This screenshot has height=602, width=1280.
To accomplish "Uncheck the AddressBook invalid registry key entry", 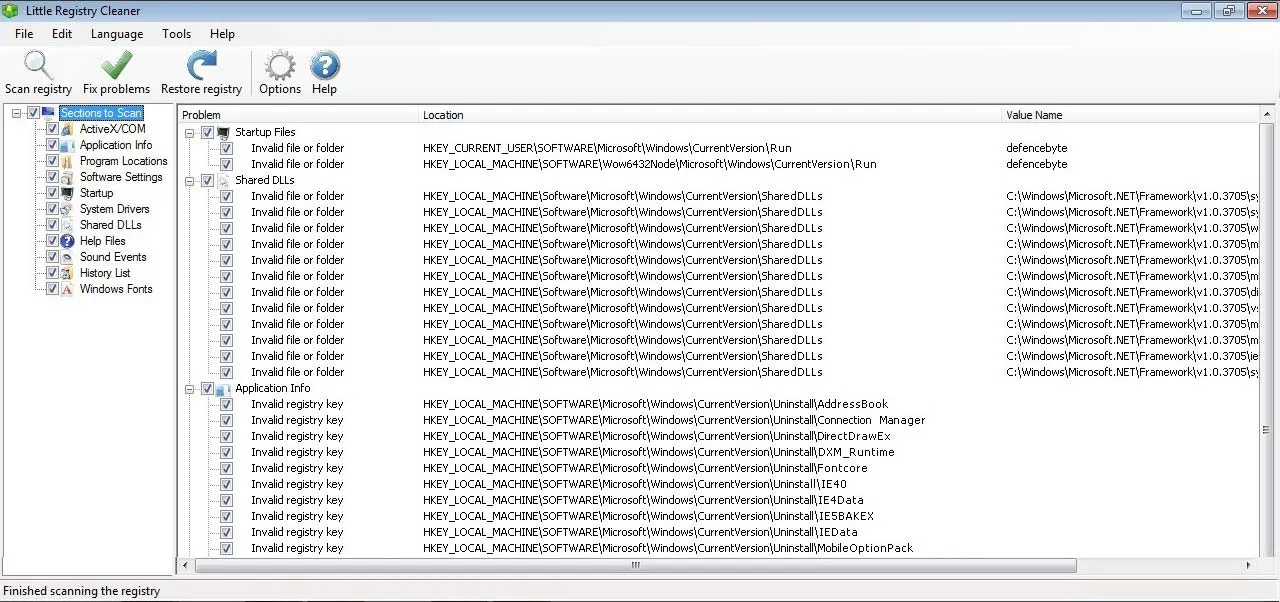I will [x=226, y=404].
